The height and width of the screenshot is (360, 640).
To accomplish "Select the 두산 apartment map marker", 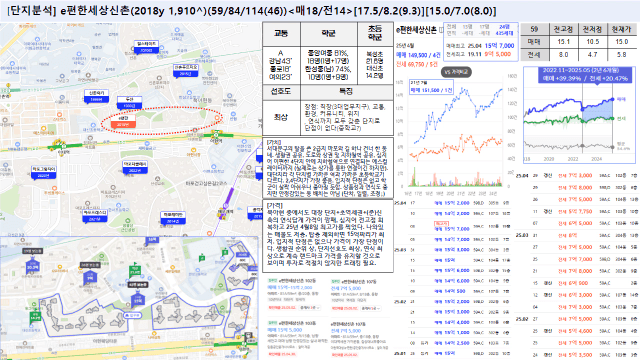I will point(129,102).
